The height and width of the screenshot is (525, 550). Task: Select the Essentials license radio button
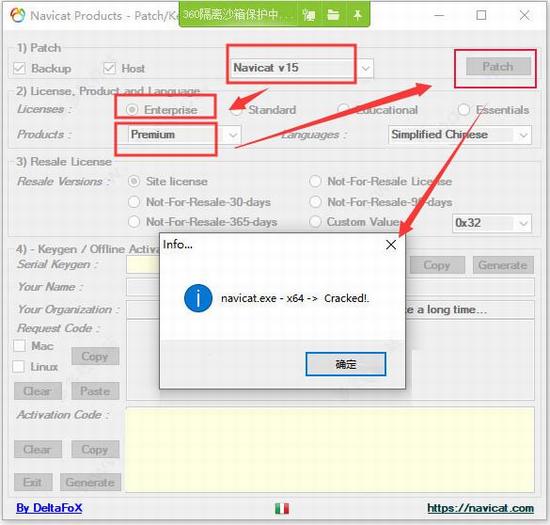click(463, 110)
